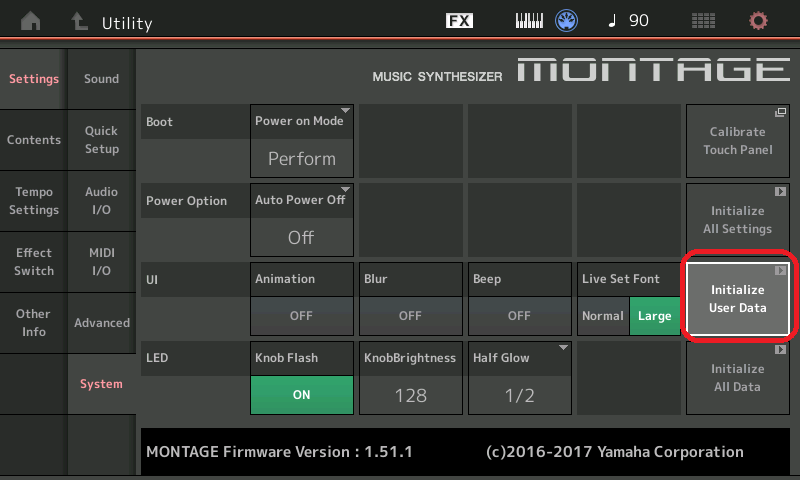Open the Half Glow dropdown
Screen dimensions: 800x480
pyautogui.click(x=519, y=377)
